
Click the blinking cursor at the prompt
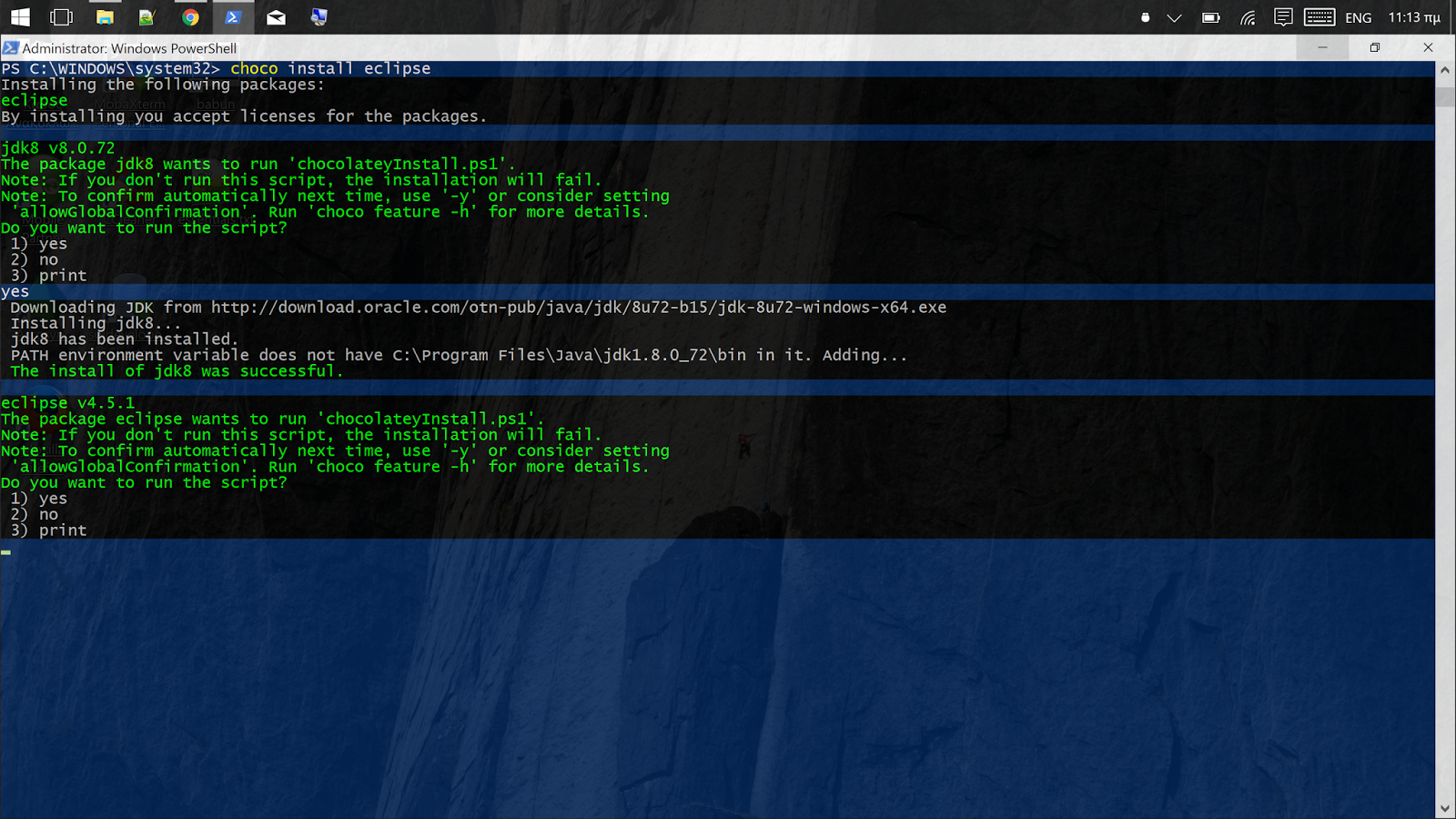(6, 551)
